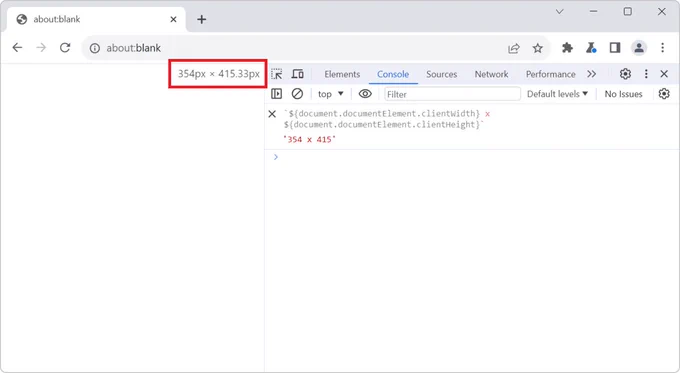Select the about:blank tab title
Image resolution: width=680 pixels, height=373 pixels.
pyautogui.click(x=57, y=20)
